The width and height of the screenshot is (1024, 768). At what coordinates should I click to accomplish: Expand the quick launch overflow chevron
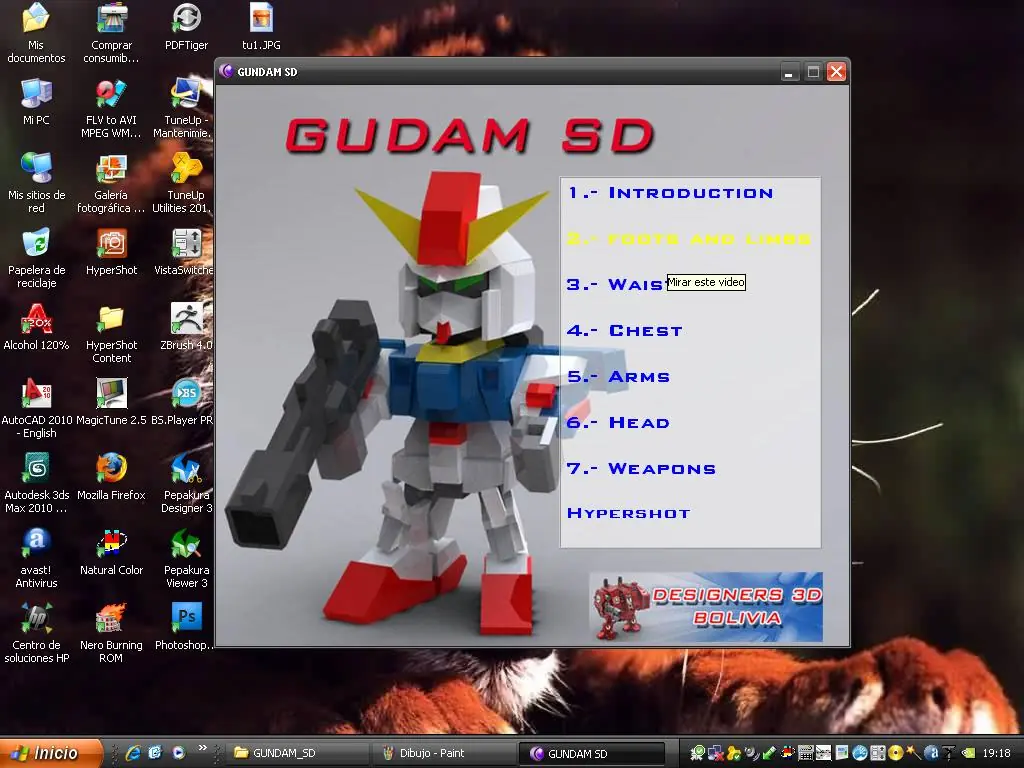click(x=202, y=748)
